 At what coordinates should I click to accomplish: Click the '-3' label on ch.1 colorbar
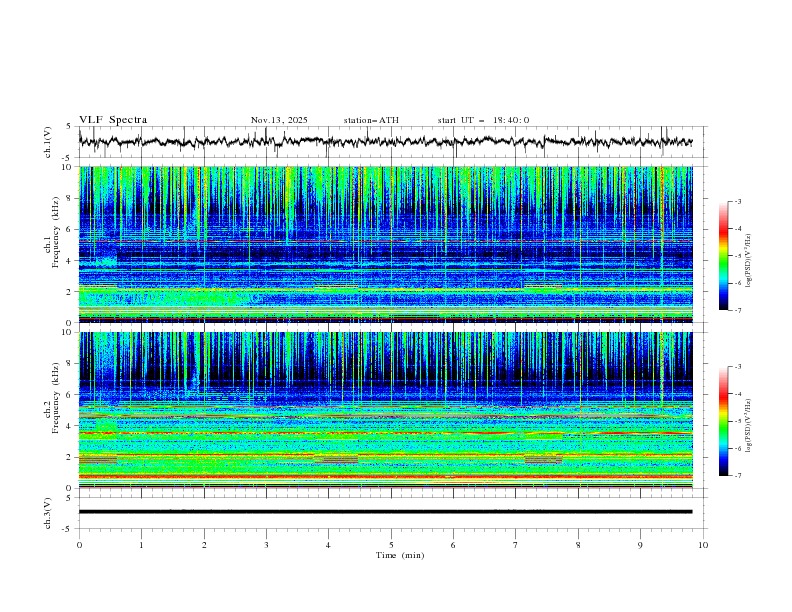[737, 201]
